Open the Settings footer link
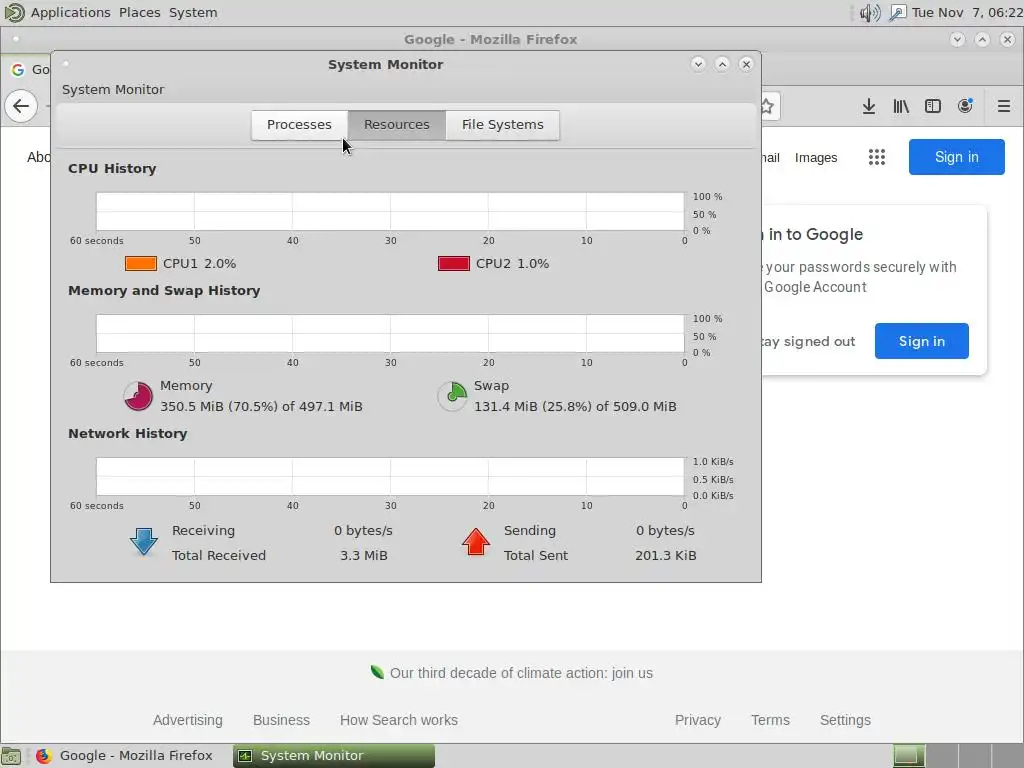The width and height of the screenshot is (1024, 768). tap(845, 720)
